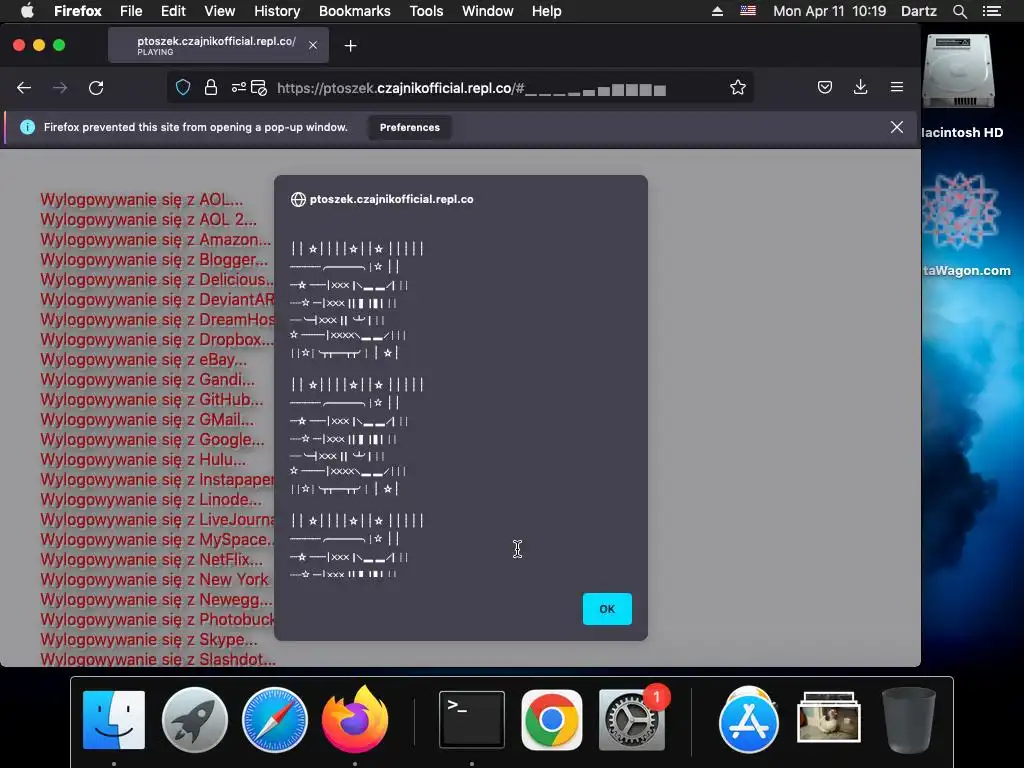Click the Firefox icon in the dock
This screenshot has width=1024, height=768.
click(355, 720)
